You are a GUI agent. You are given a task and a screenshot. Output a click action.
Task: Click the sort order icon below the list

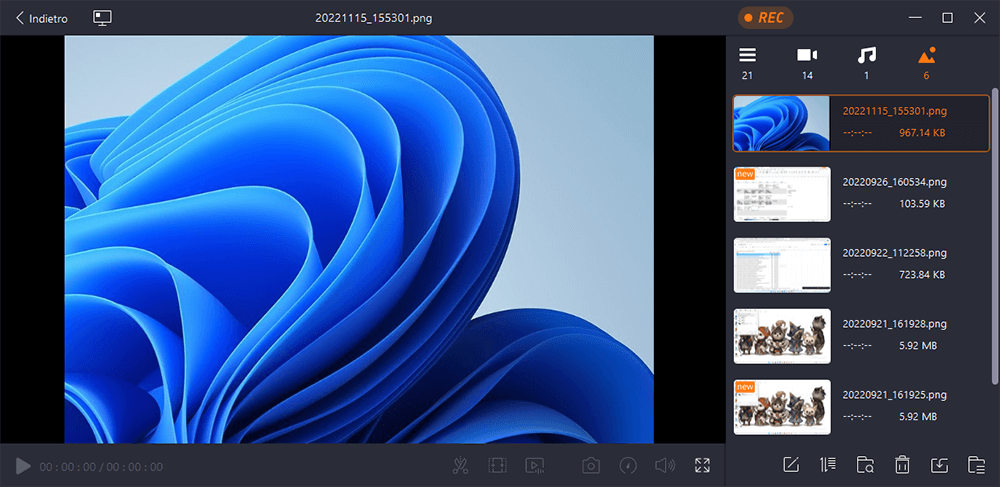coord(828,465)
